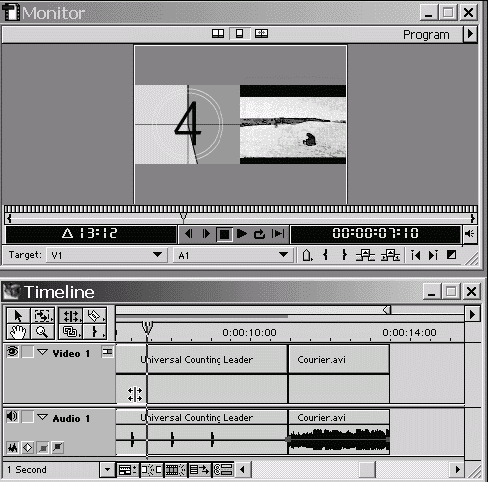Click the Mark In point icon
The width and height of the screenshot is (488, 482).
pyautogui.click(x=326, y=255)
